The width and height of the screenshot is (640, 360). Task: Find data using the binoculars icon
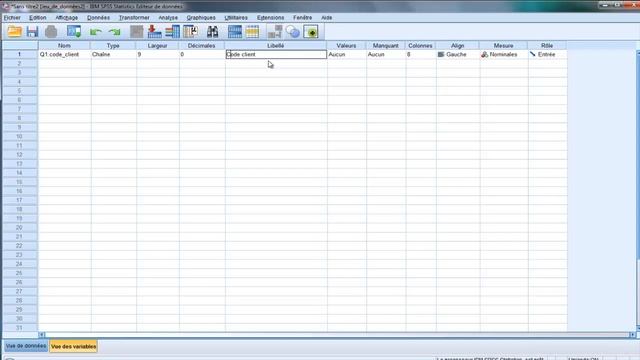point(213,31)
